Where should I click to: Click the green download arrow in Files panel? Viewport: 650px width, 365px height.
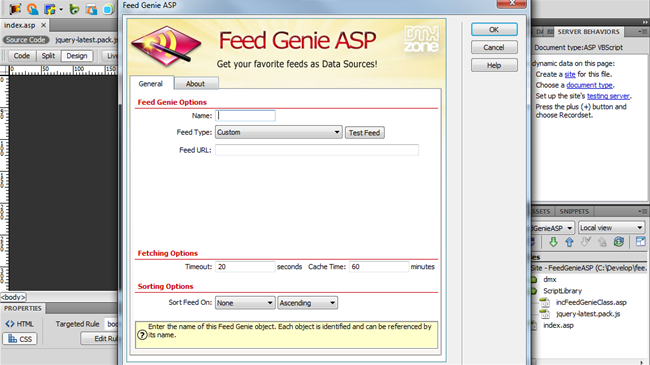(x=553, y=242)
